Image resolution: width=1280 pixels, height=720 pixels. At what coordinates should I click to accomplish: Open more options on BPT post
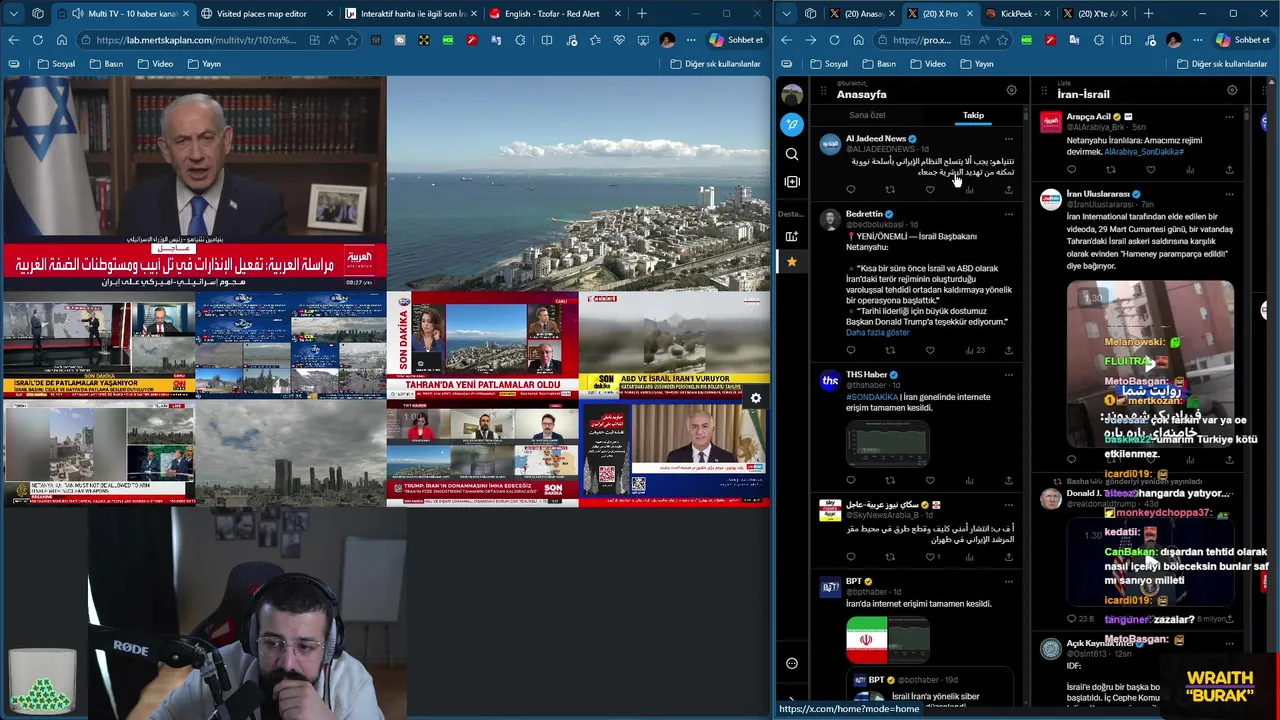[x=1008, y=581]
